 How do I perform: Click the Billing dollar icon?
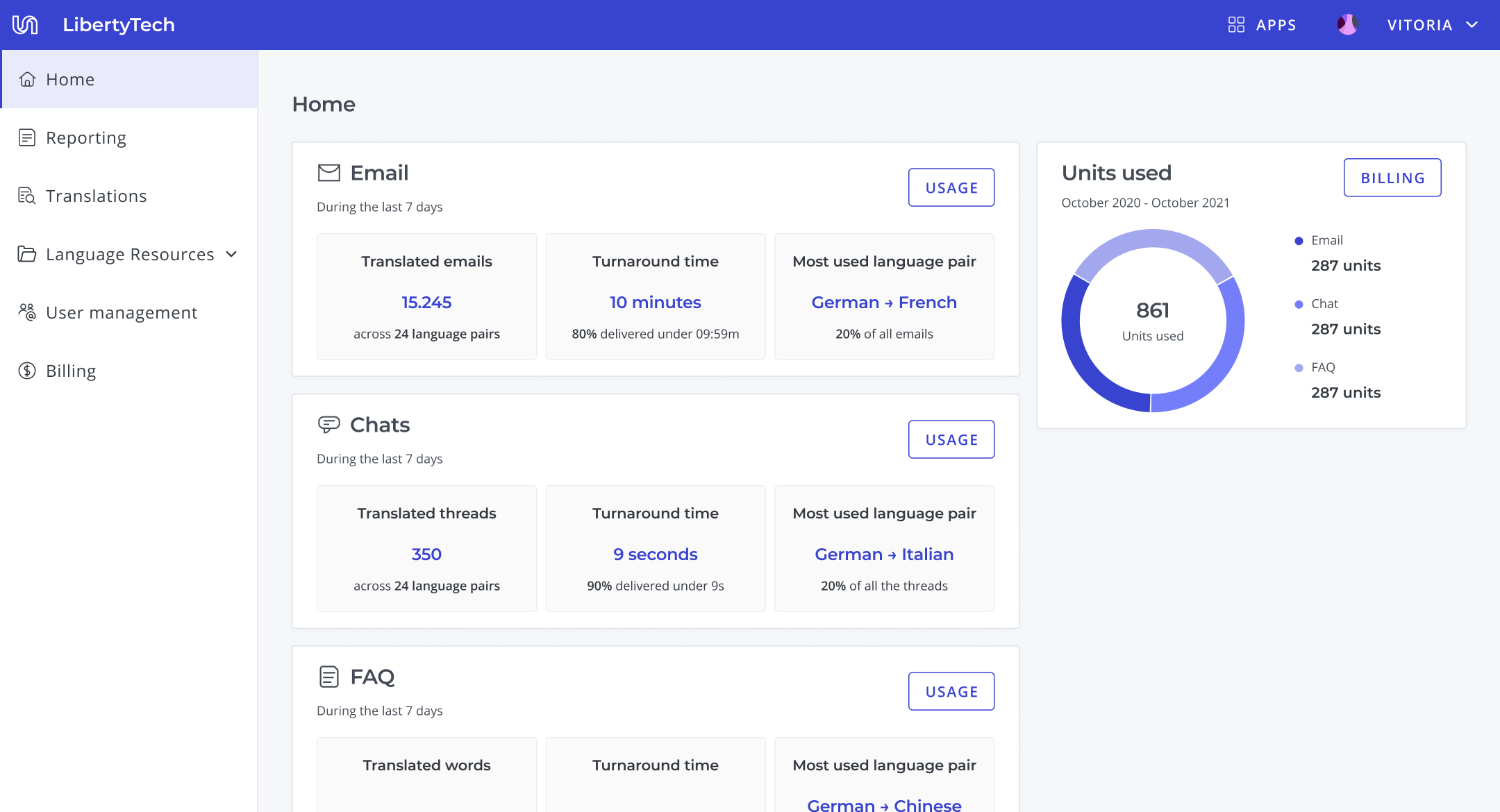tap(27, 371)
